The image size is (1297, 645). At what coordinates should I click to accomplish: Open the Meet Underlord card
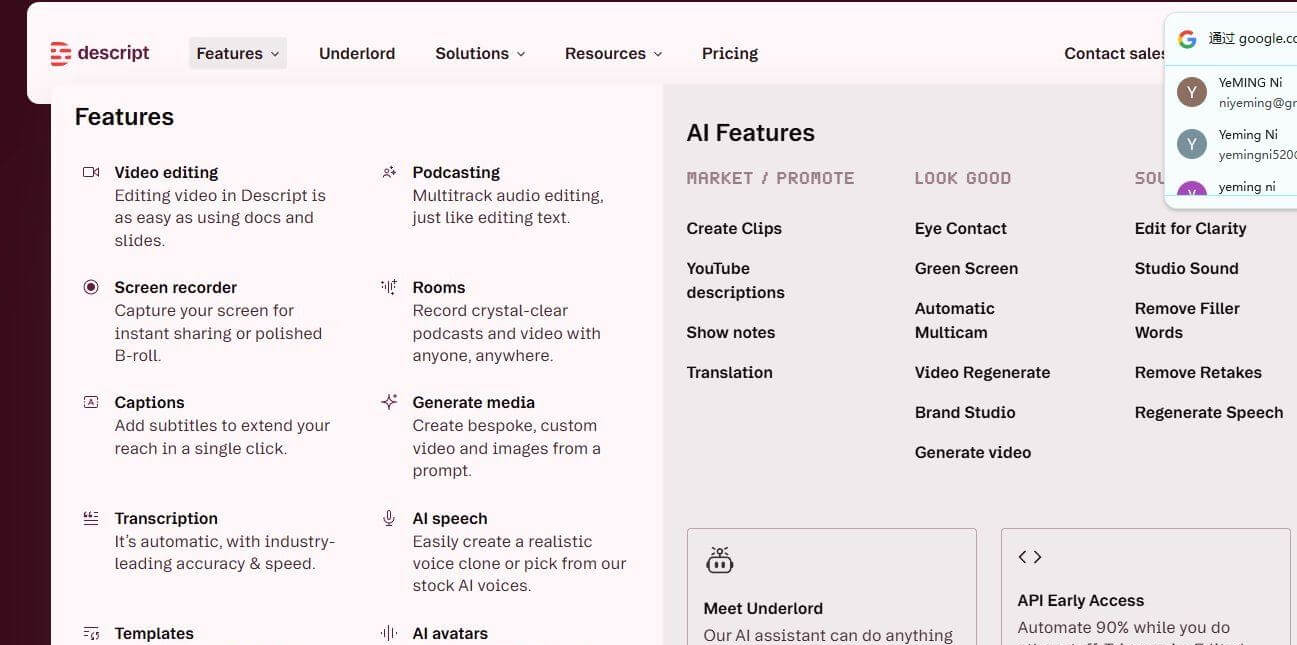(832, 587)
